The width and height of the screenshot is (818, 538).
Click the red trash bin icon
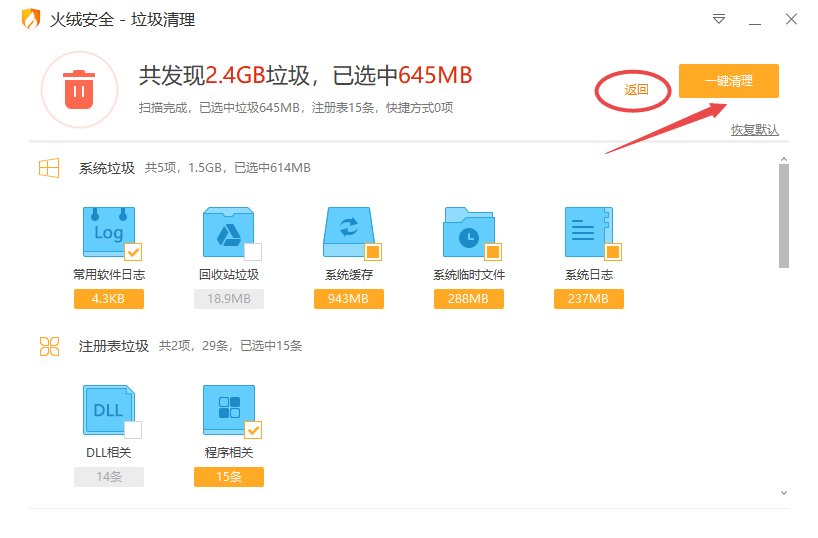point(79,90)
